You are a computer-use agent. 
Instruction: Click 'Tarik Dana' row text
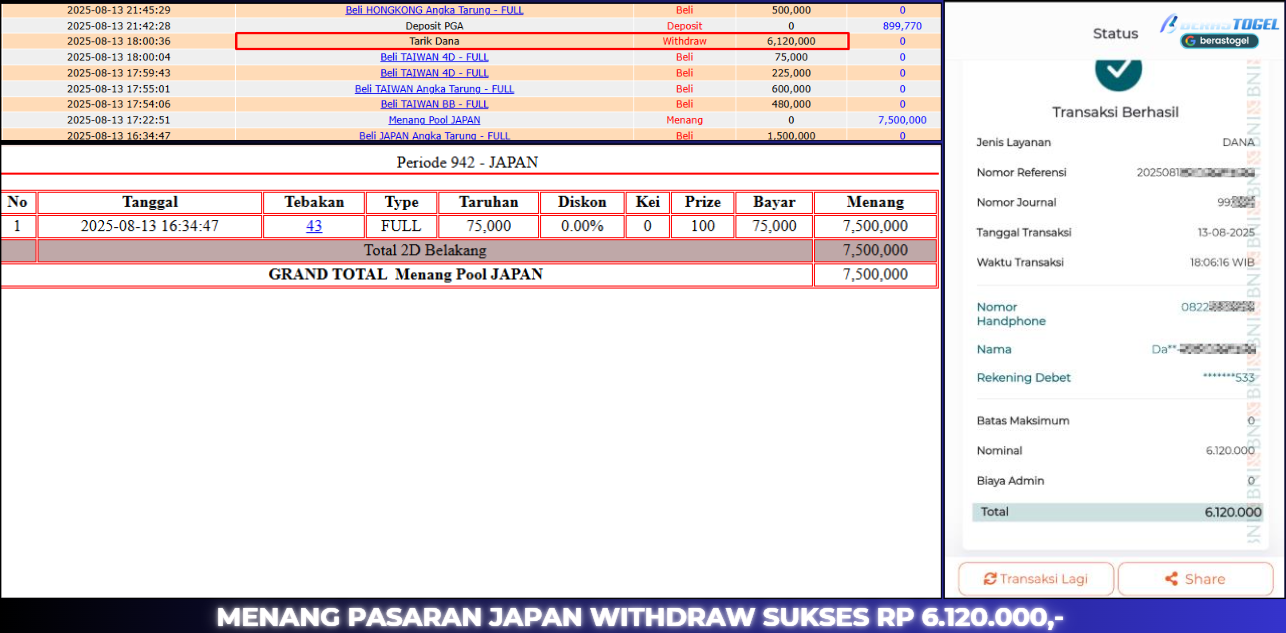click(x=434, y=41)
